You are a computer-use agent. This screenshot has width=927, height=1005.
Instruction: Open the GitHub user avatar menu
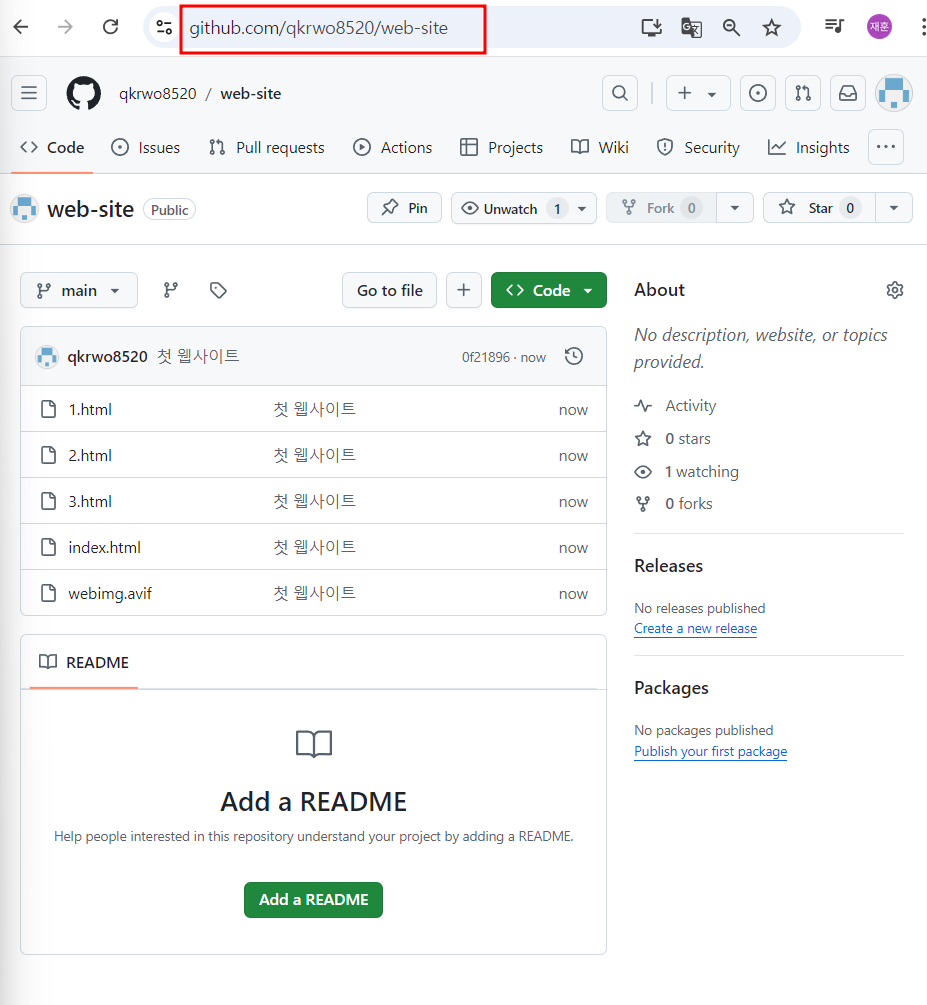[x=894, y=93]
